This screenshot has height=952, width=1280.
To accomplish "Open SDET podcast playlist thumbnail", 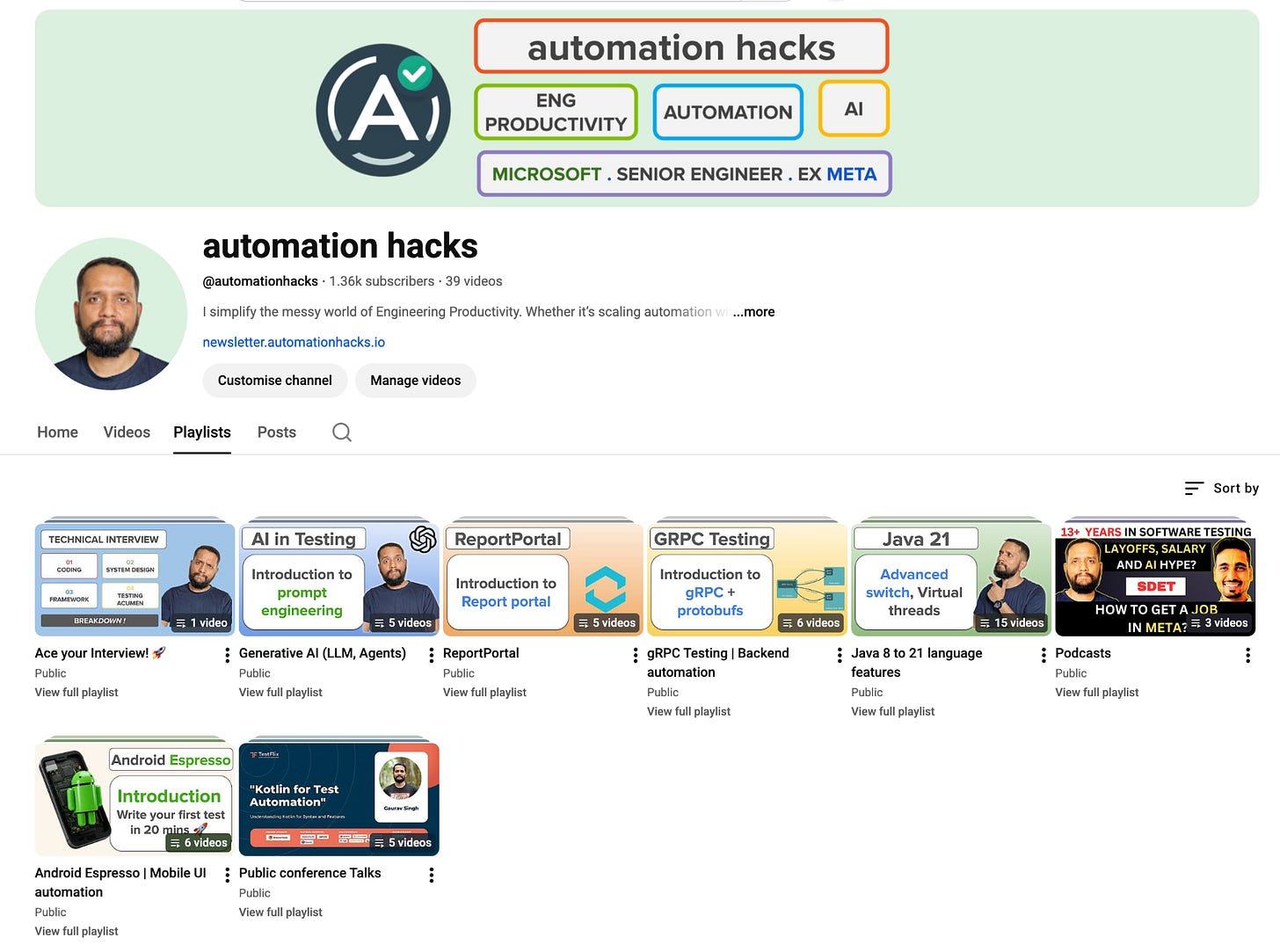I will [x=1155, y=579].
